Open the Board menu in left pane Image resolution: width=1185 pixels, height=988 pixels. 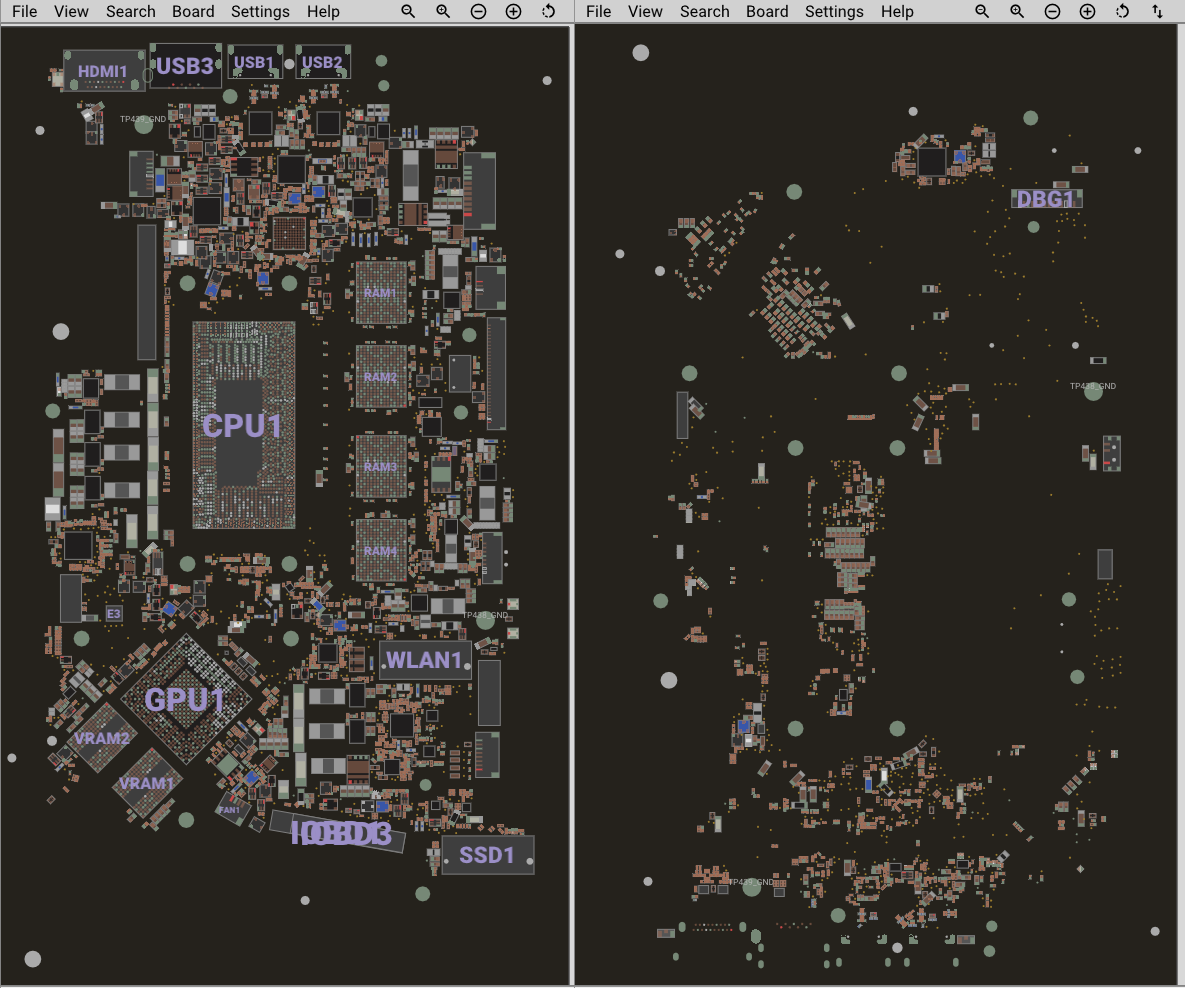[x=193, y=11]
